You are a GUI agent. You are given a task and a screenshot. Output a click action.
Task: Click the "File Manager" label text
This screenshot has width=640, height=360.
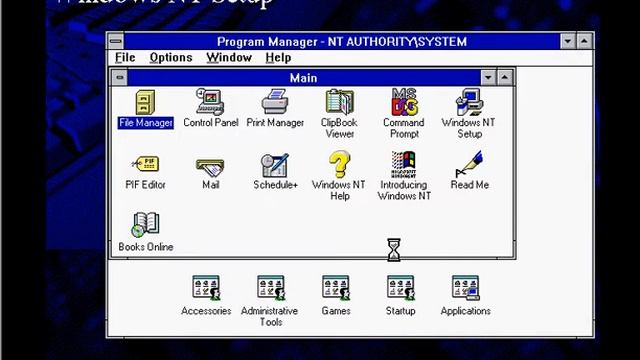(146, 123)
